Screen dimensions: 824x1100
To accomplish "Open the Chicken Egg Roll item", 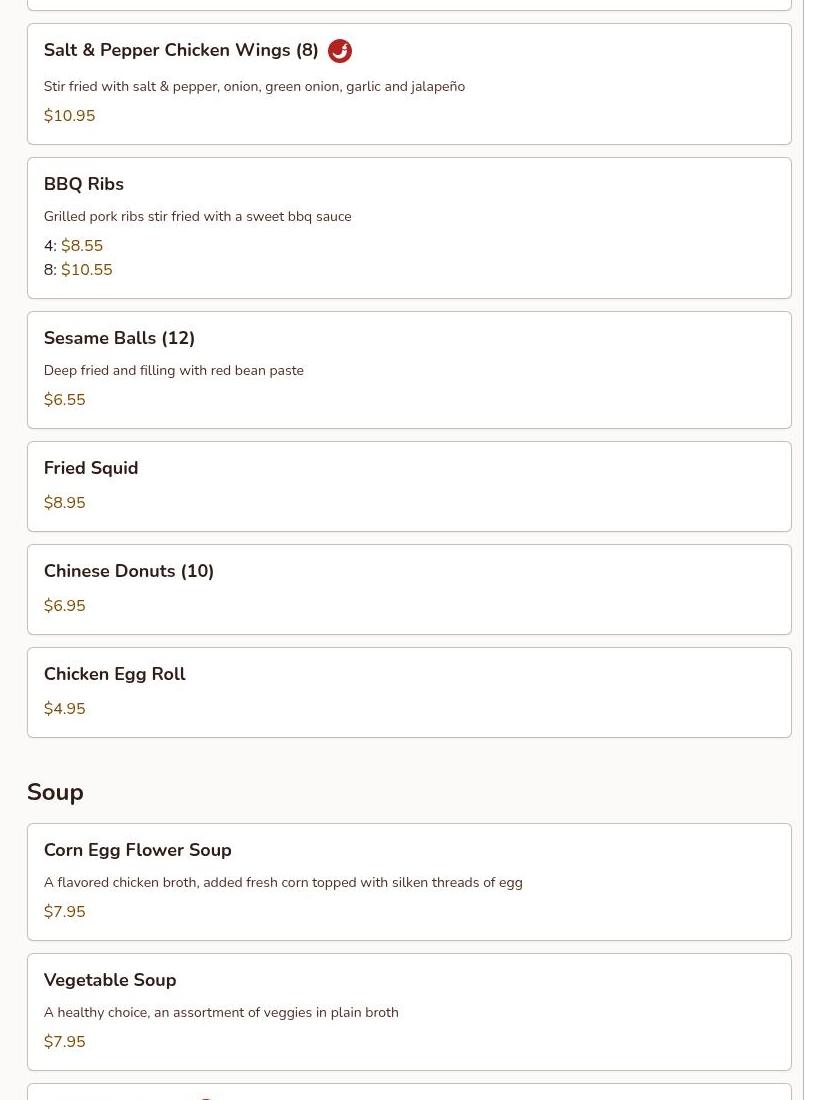I will tap(115, 674).
